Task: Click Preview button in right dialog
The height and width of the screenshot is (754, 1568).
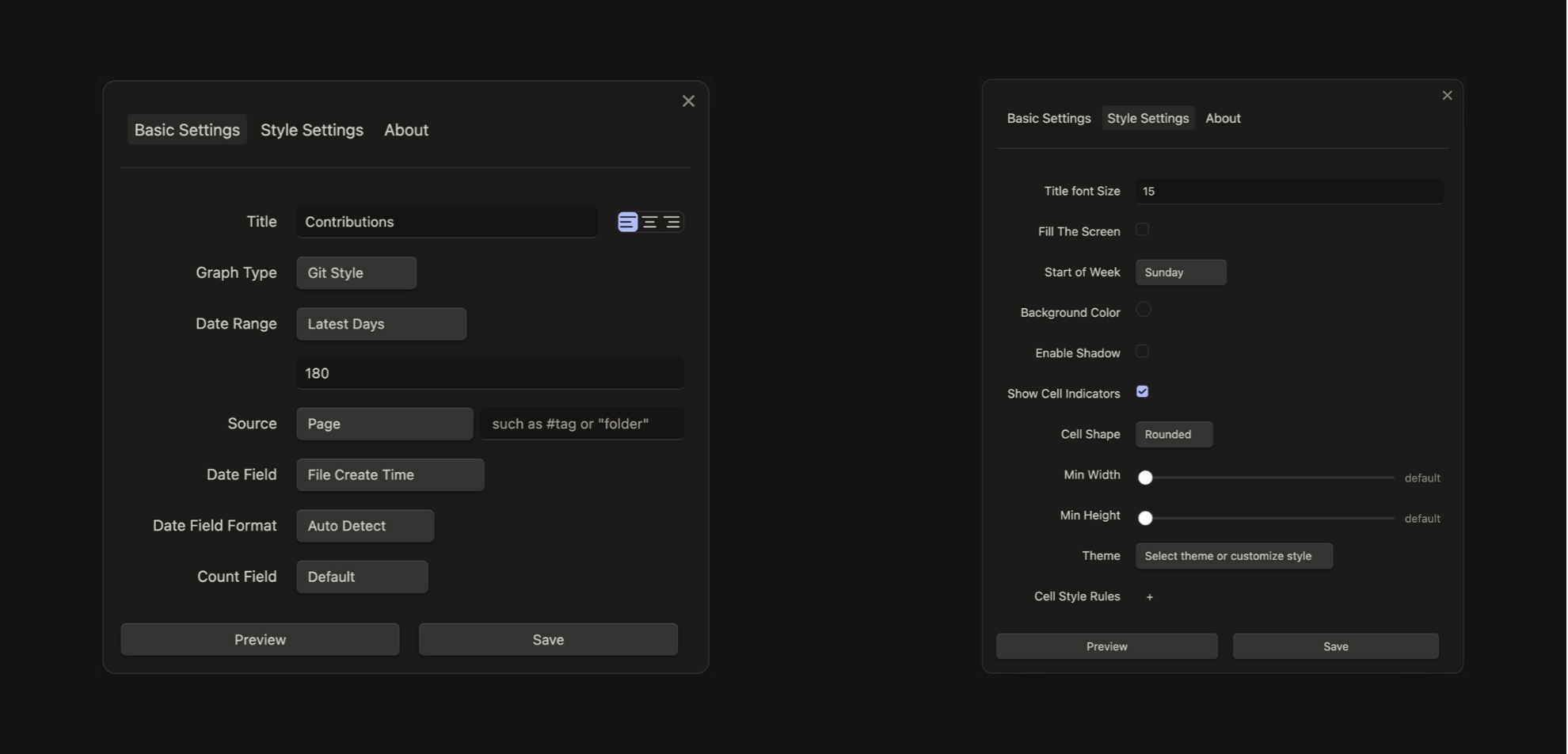Action: click(1106, 646)
